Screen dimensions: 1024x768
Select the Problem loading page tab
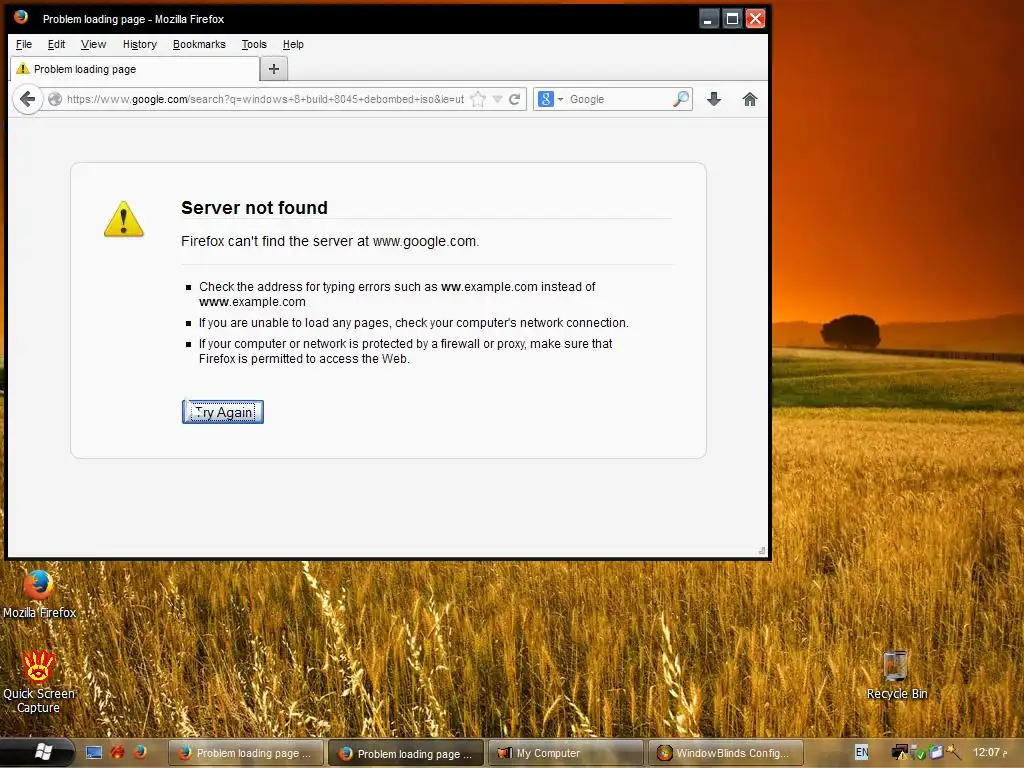pos(135,69)
